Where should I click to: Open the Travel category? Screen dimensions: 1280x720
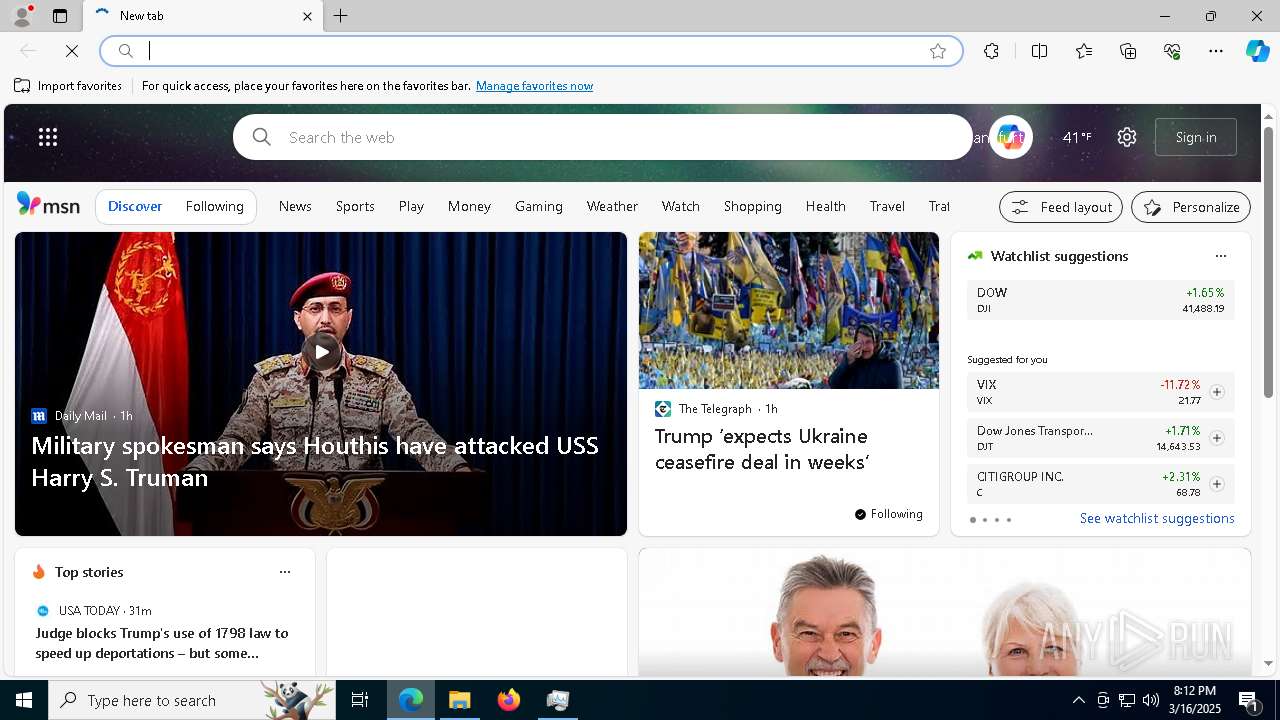coord(887,206)
